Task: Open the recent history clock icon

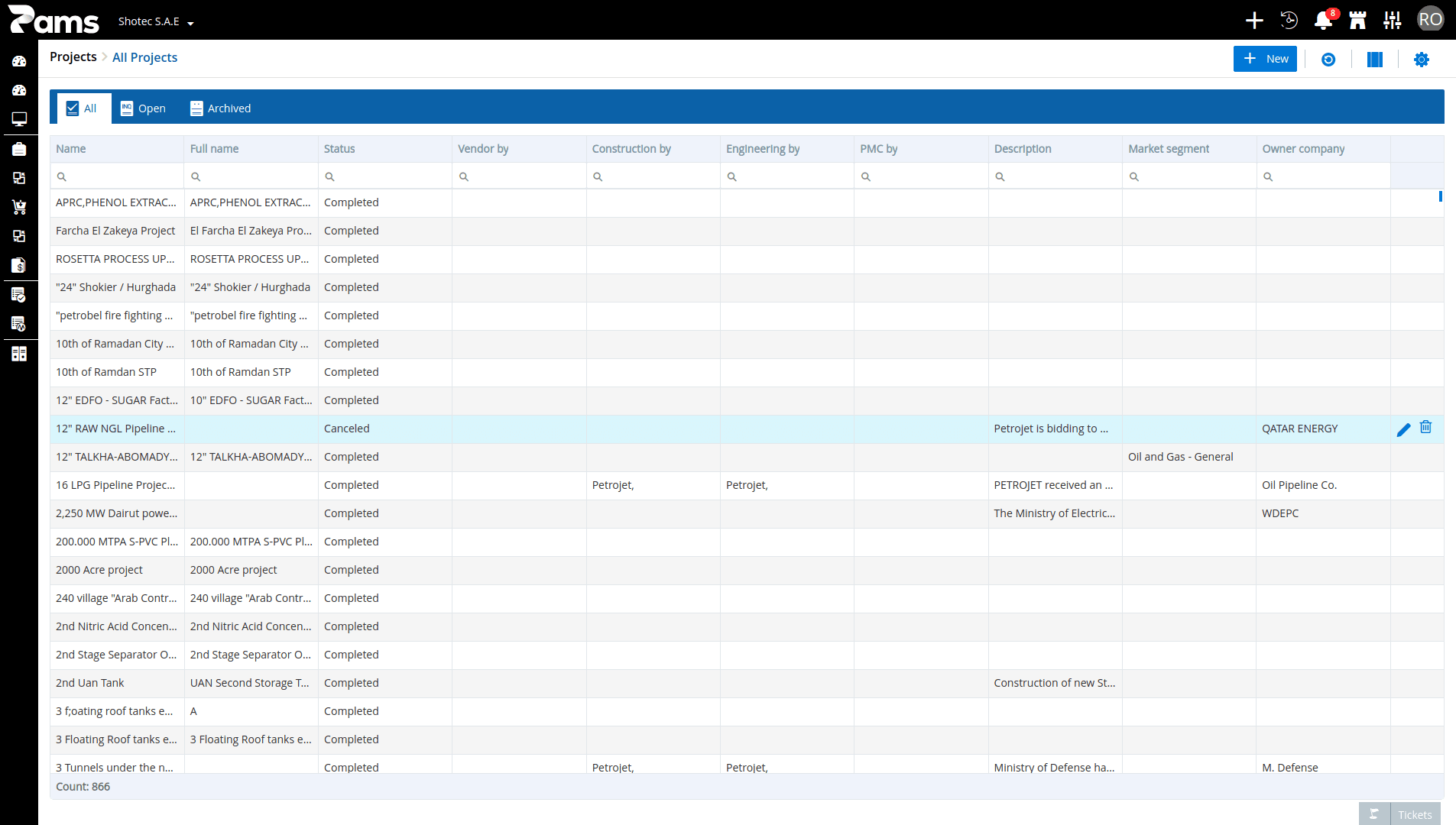Action: pos(1289,20)
